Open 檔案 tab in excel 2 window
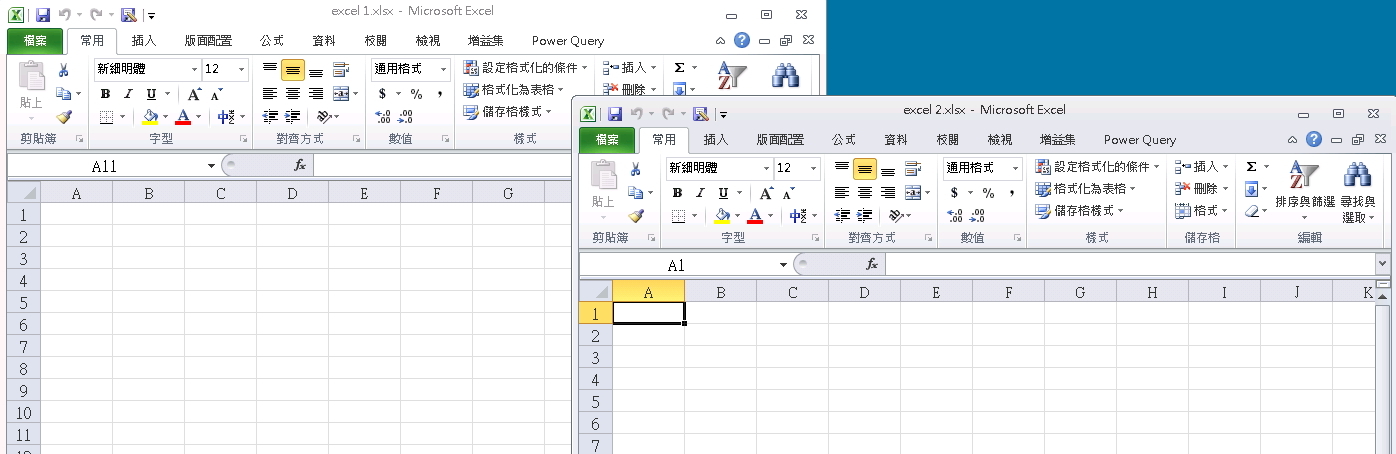The image size is (1396, 454). (x=606, y=140)
